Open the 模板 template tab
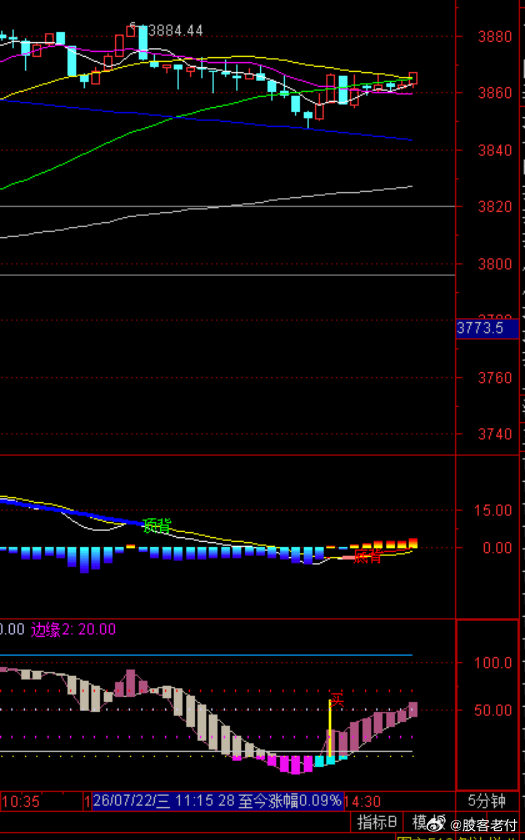The width and height of the screenshot is (525, 840). tap(428, 821)
